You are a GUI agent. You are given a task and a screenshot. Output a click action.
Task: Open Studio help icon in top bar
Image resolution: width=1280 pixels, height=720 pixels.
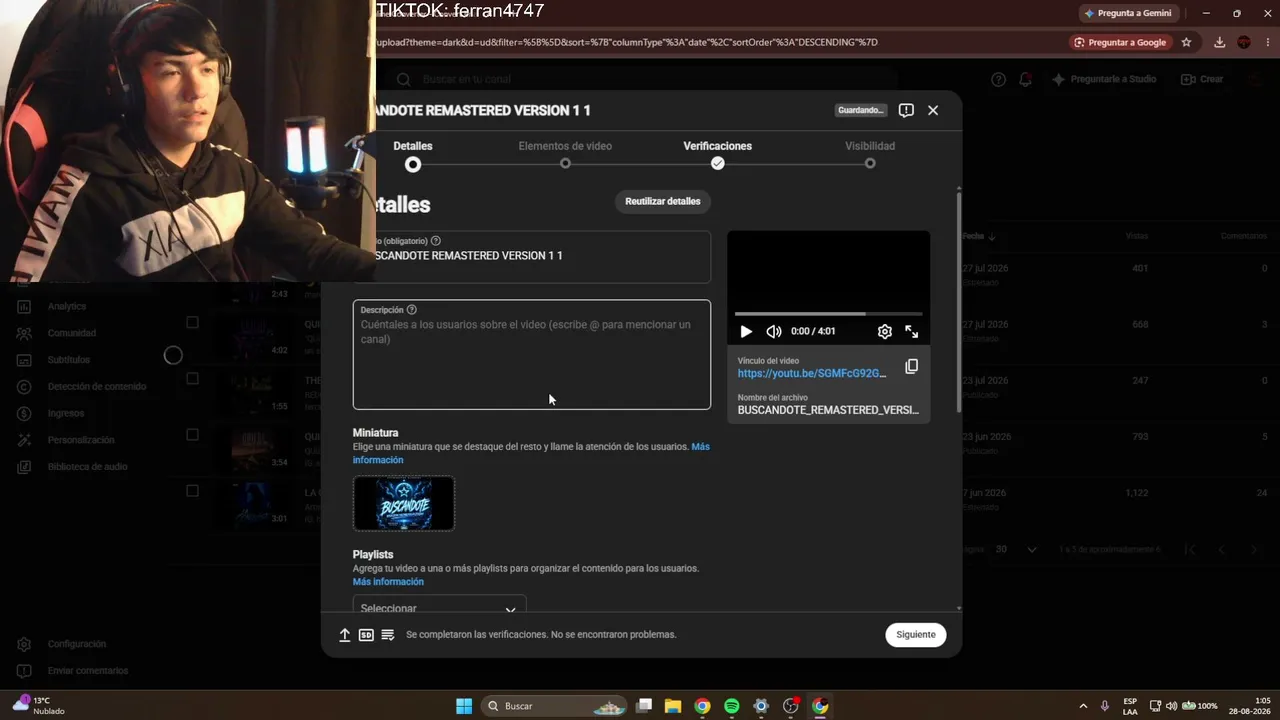[998, 79]
